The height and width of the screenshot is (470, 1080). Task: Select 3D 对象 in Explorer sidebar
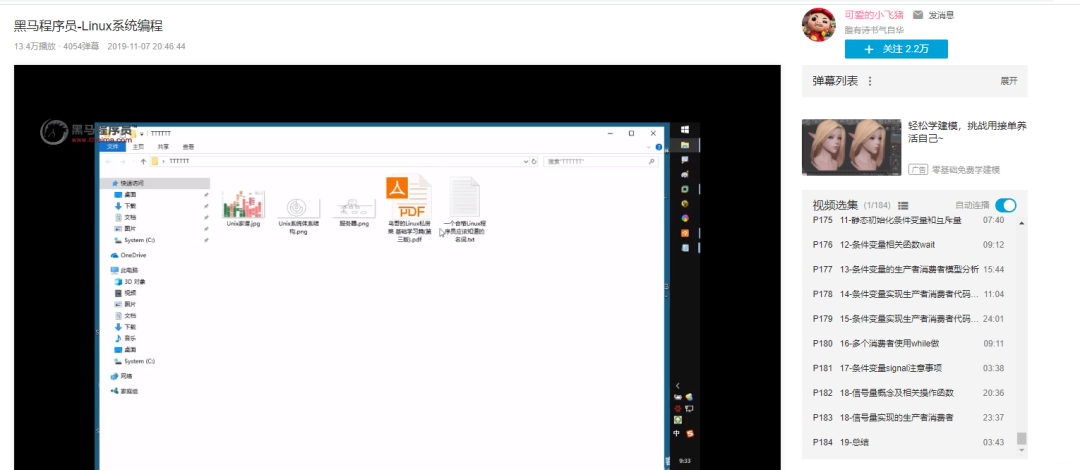coord(134,282)
